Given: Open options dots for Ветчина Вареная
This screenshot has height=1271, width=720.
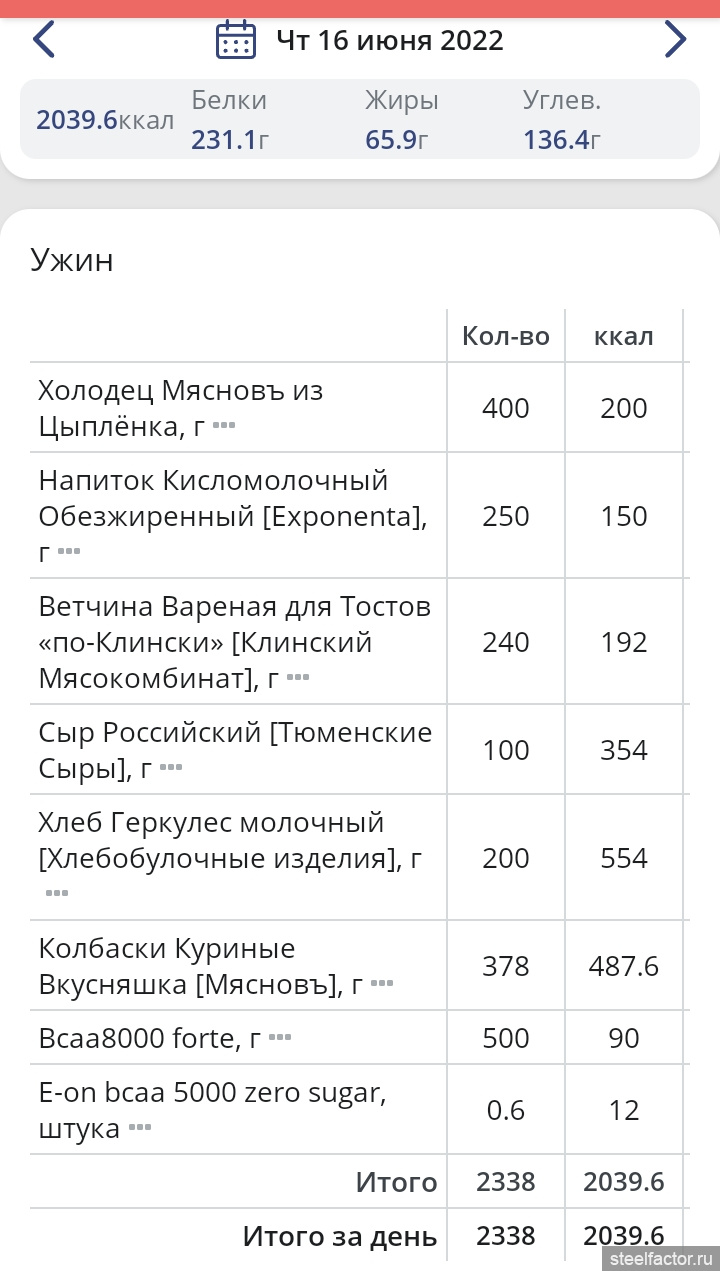Looking at the screenshot, I should point(298,677).
